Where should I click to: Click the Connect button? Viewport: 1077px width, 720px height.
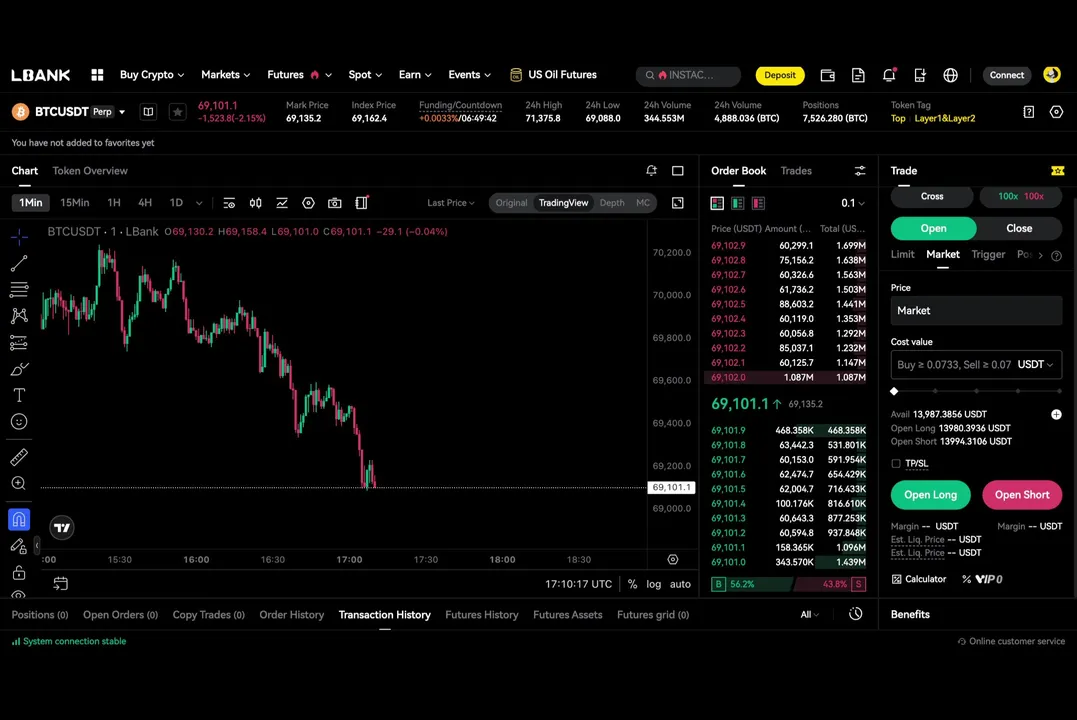pyautogui.click(x=1006, y=75)
